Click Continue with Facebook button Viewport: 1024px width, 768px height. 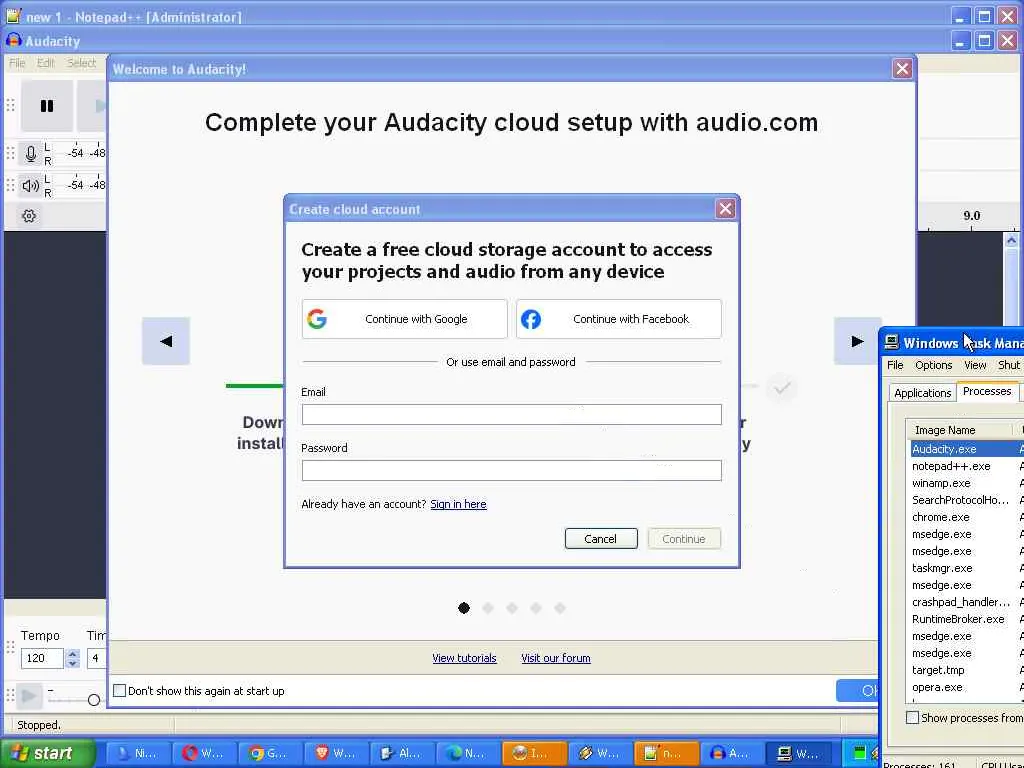618,319
